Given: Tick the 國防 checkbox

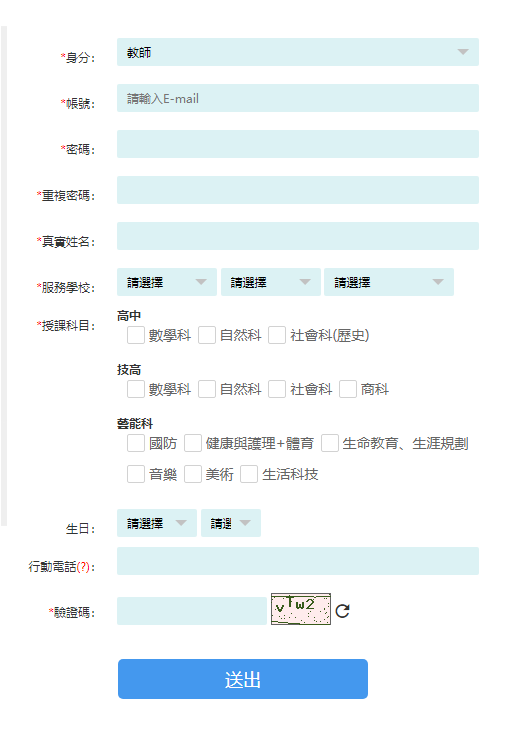Looking at the screenshot, I should 136,443.
